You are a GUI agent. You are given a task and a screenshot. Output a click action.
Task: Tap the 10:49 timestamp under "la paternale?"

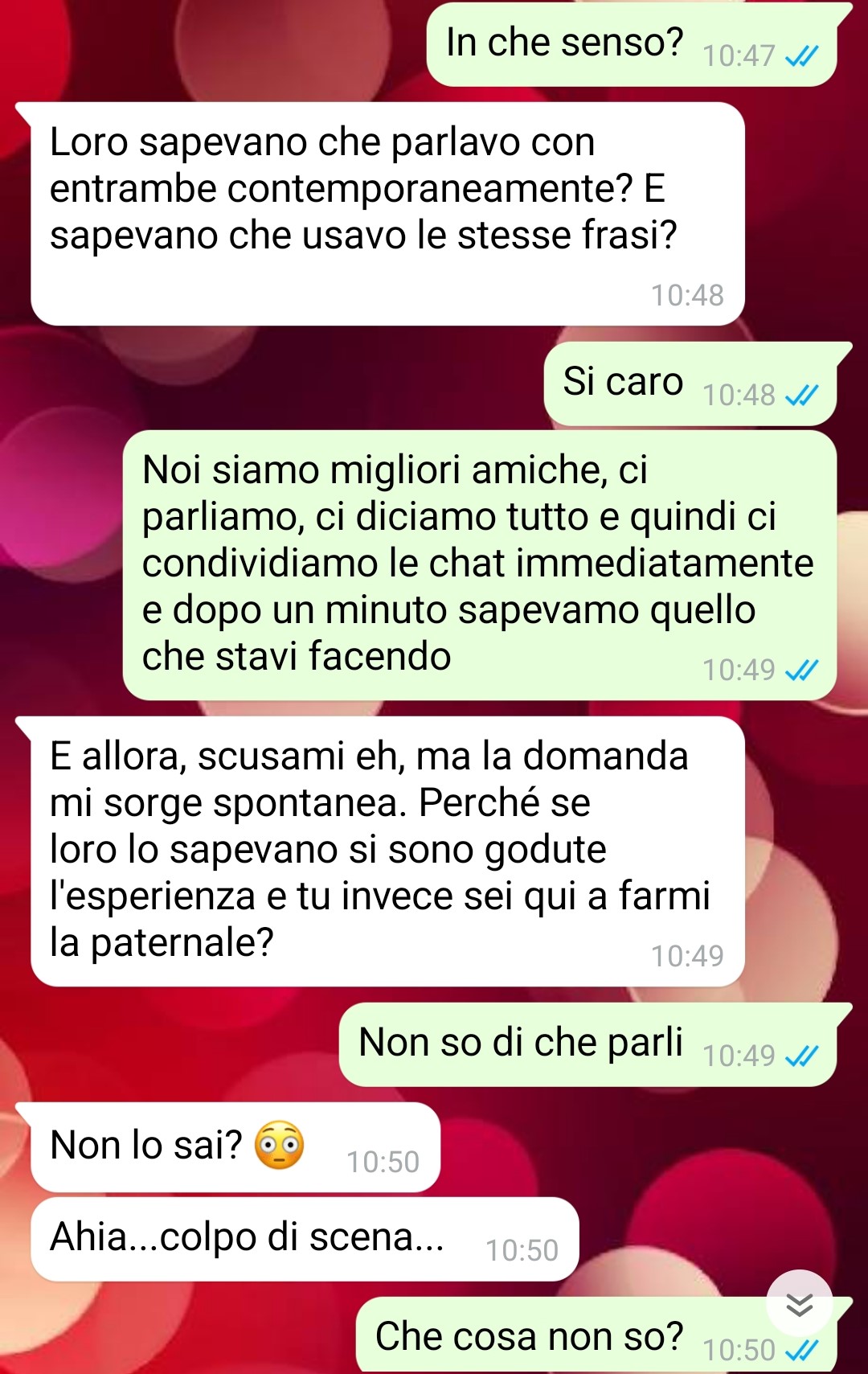[687, 957]
